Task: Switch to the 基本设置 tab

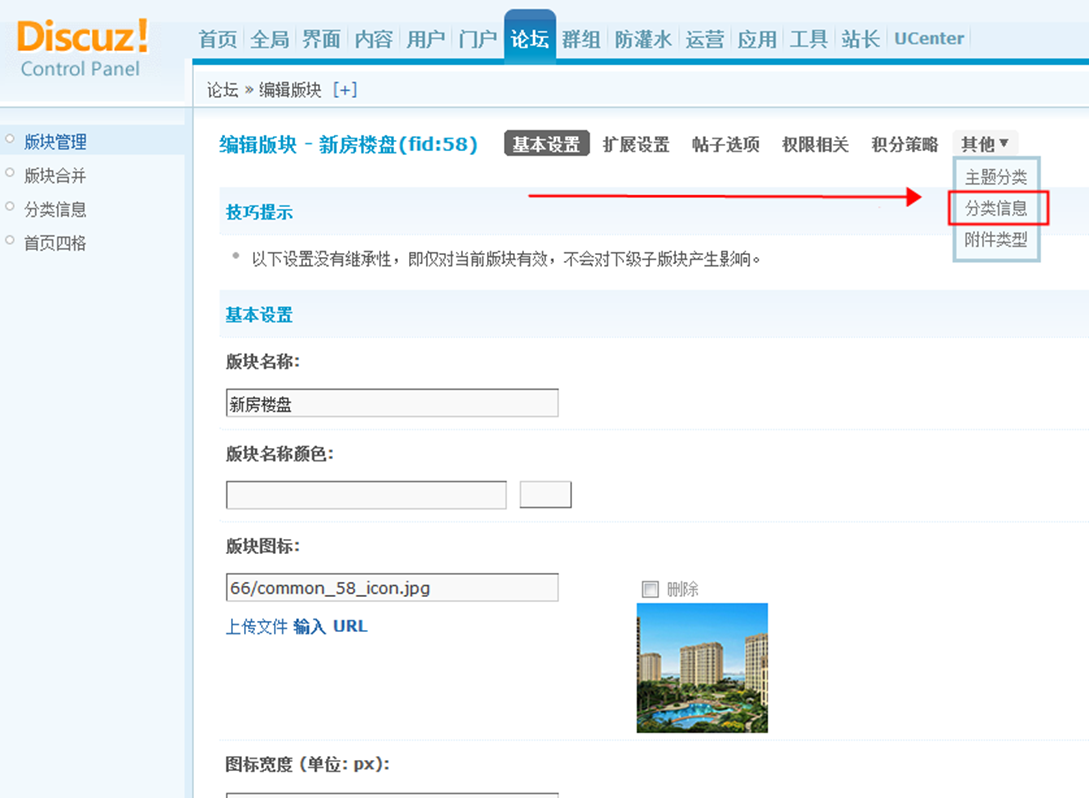Action: (x=547, y=144)
